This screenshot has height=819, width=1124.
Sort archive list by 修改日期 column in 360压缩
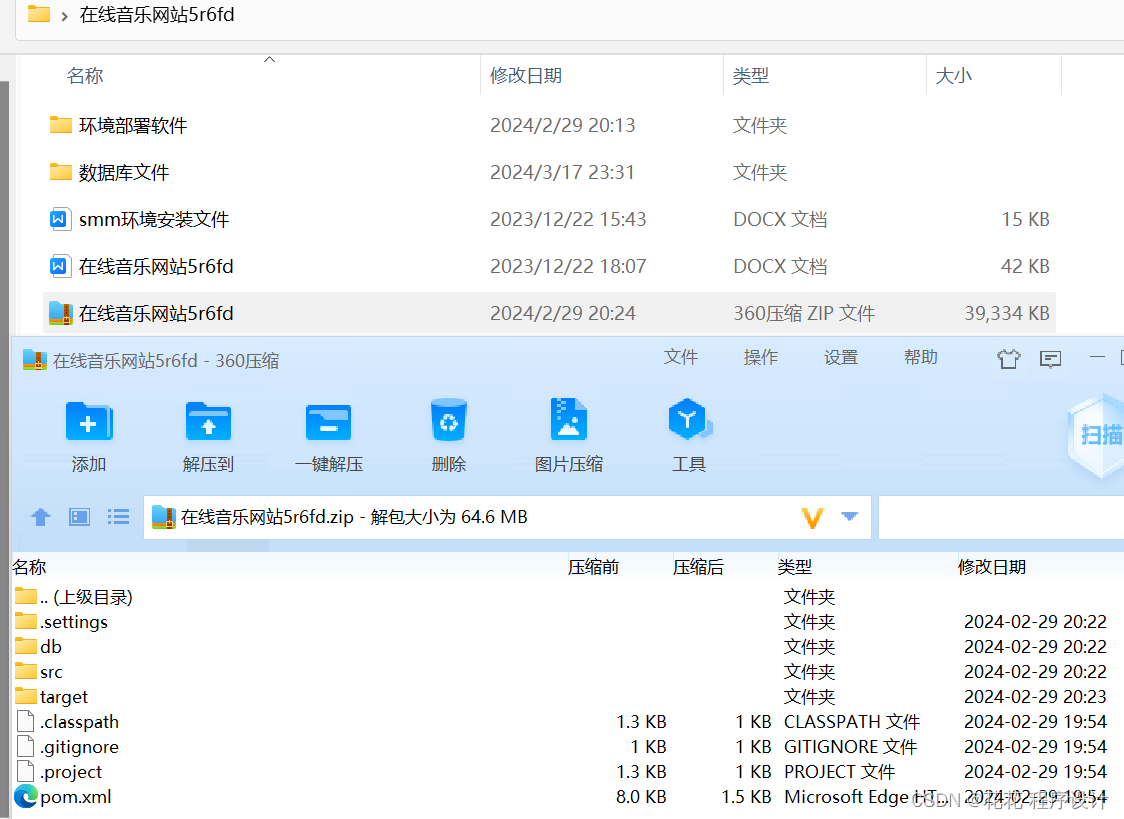[991, 567]
